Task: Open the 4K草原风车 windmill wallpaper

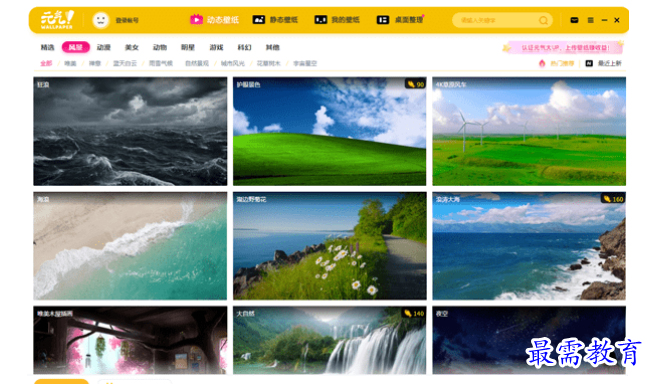Action: pyautogui.click(x=529, y=131)
